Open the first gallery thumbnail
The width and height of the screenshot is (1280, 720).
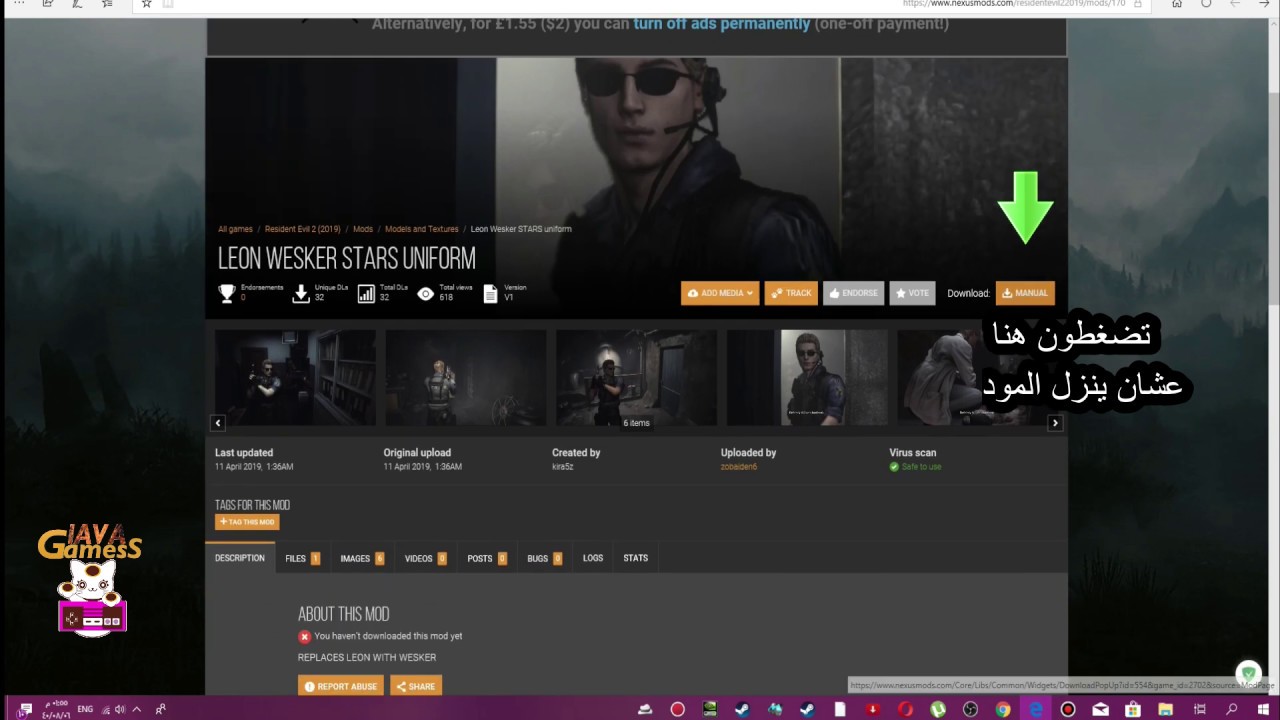click(x=295, y=378)
